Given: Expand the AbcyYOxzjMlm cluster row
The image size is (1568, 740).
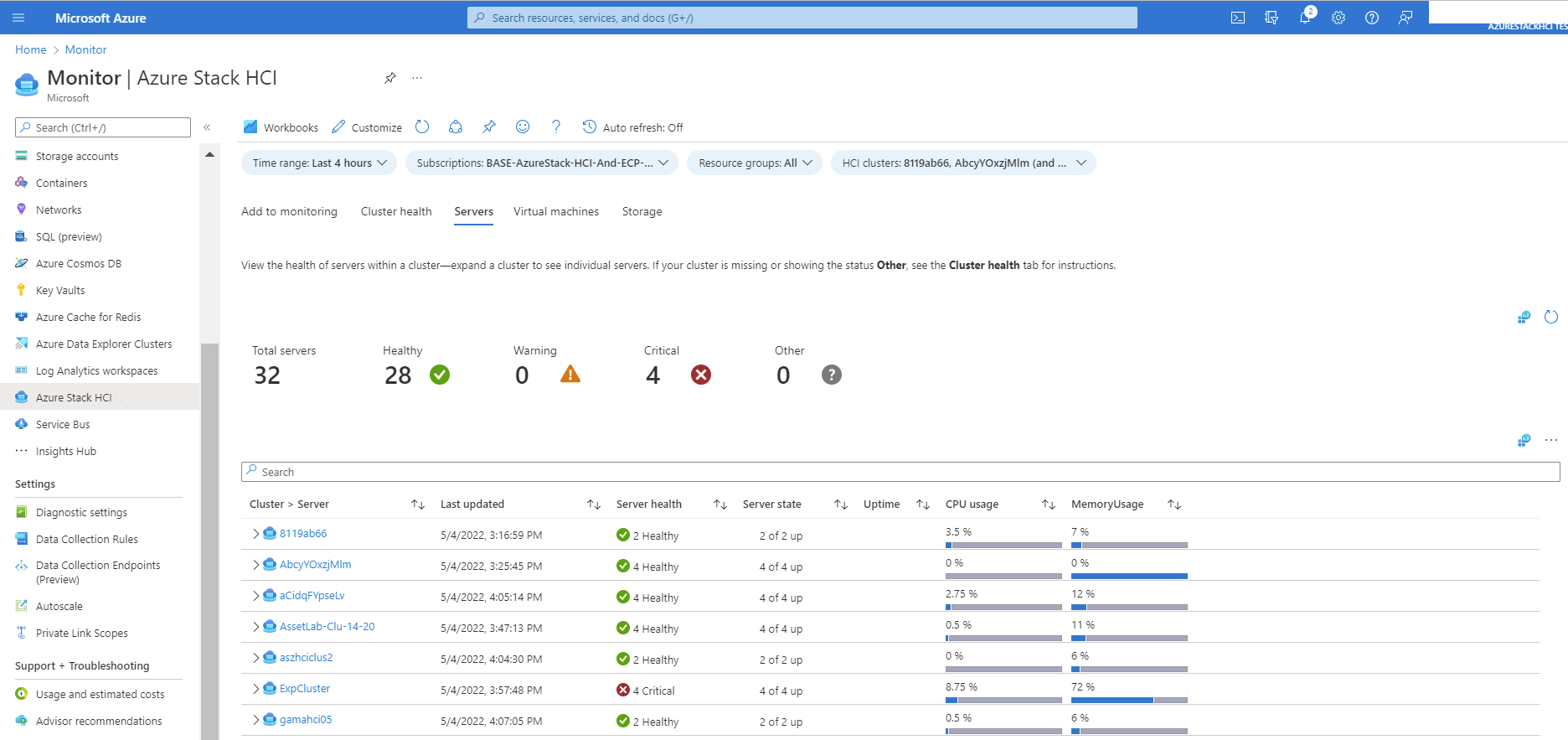Looking at the screenshot, I should pos(255,565).
